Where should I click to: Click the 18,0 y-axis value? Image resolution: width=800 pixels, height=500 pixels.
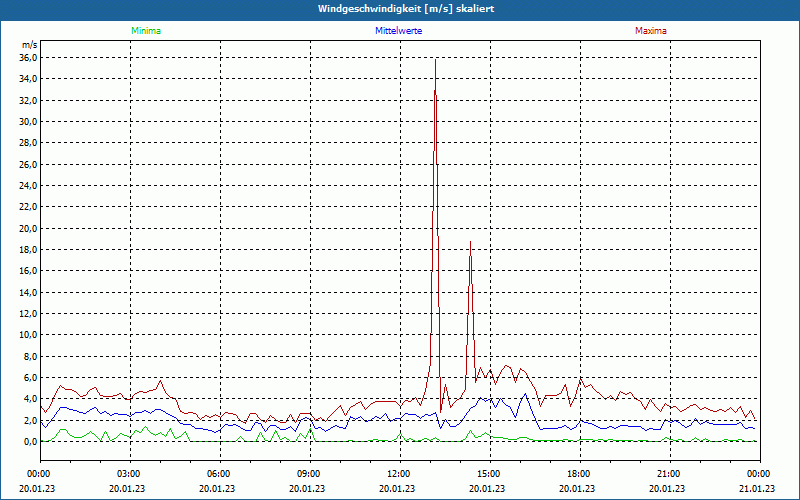tap(28, 249)
